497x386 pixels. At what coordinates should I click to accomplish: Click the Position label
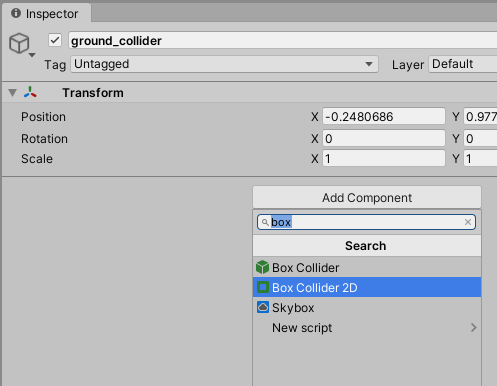tap(43, 117)
